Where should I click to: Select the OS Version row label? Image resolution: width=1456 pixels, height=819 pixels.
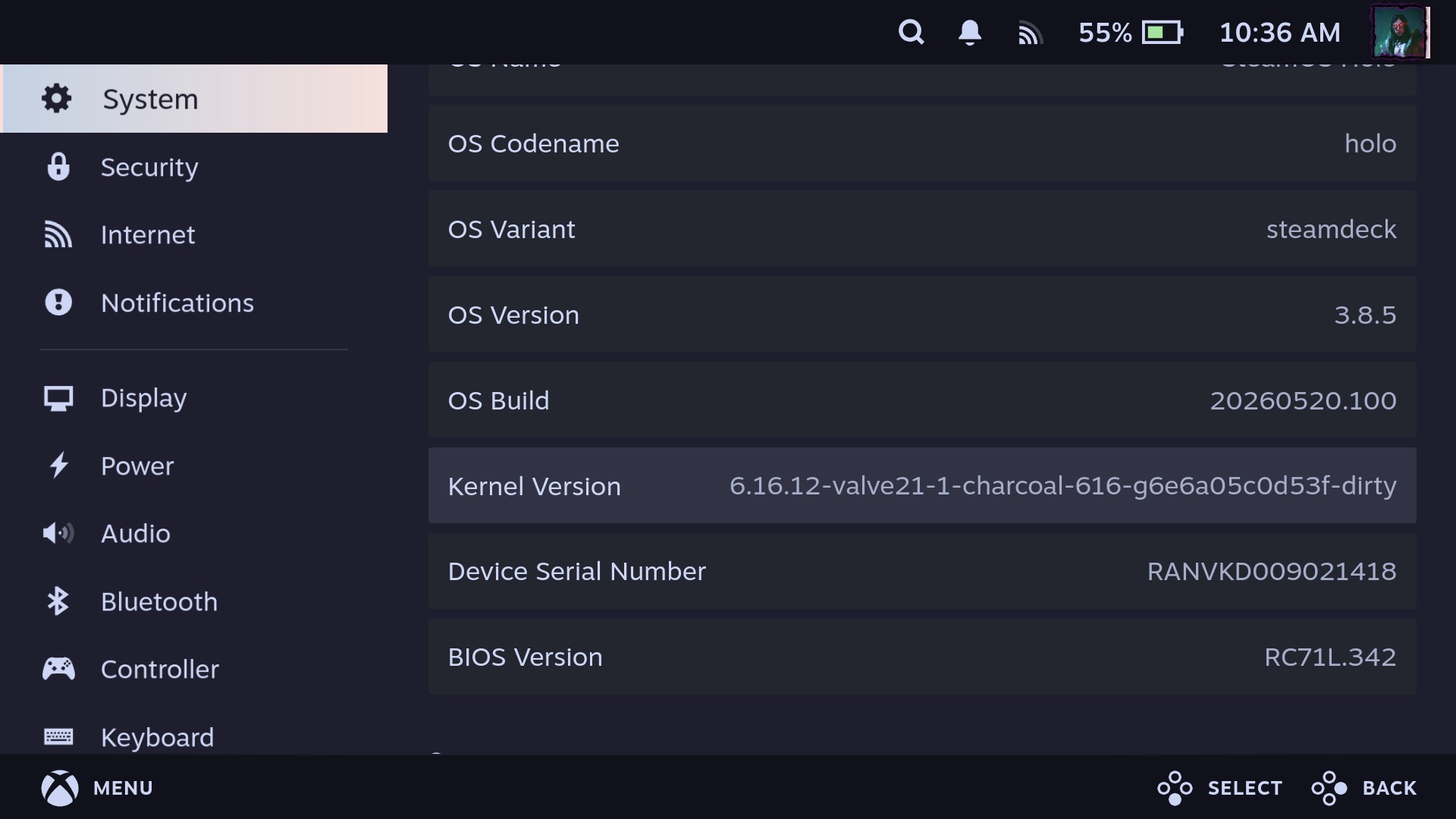pos(513,315)
